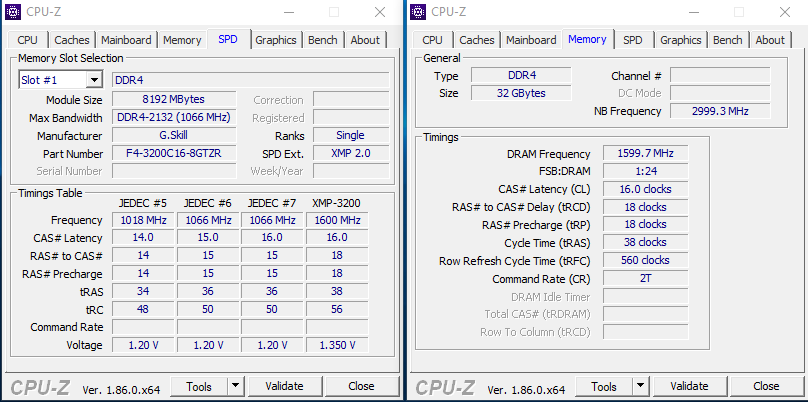Switch to SPD tab in right window
Screen dimensions: 808x402
(x=632, y=40)
